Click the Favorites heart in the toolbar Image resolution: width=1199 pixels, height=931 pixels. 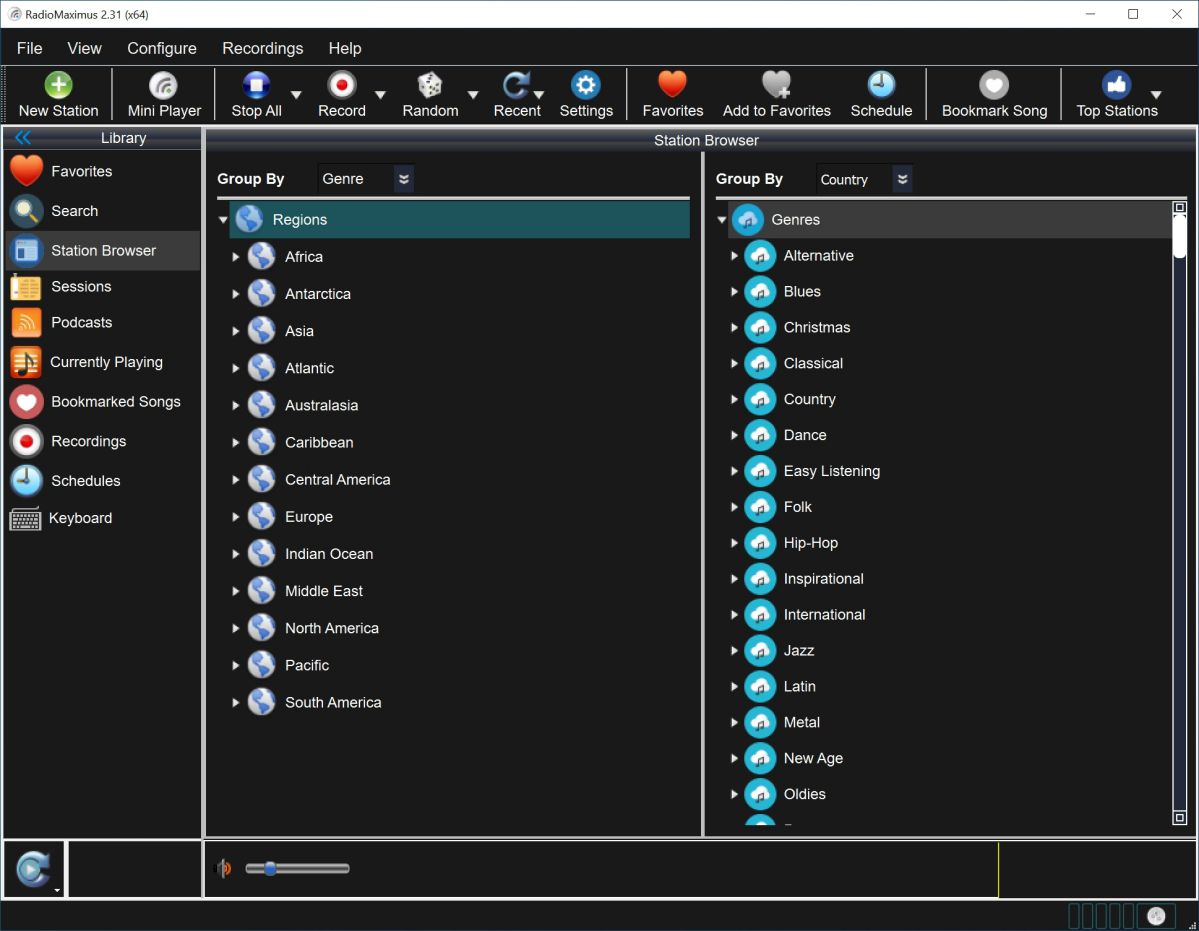(x=672, y=85)
